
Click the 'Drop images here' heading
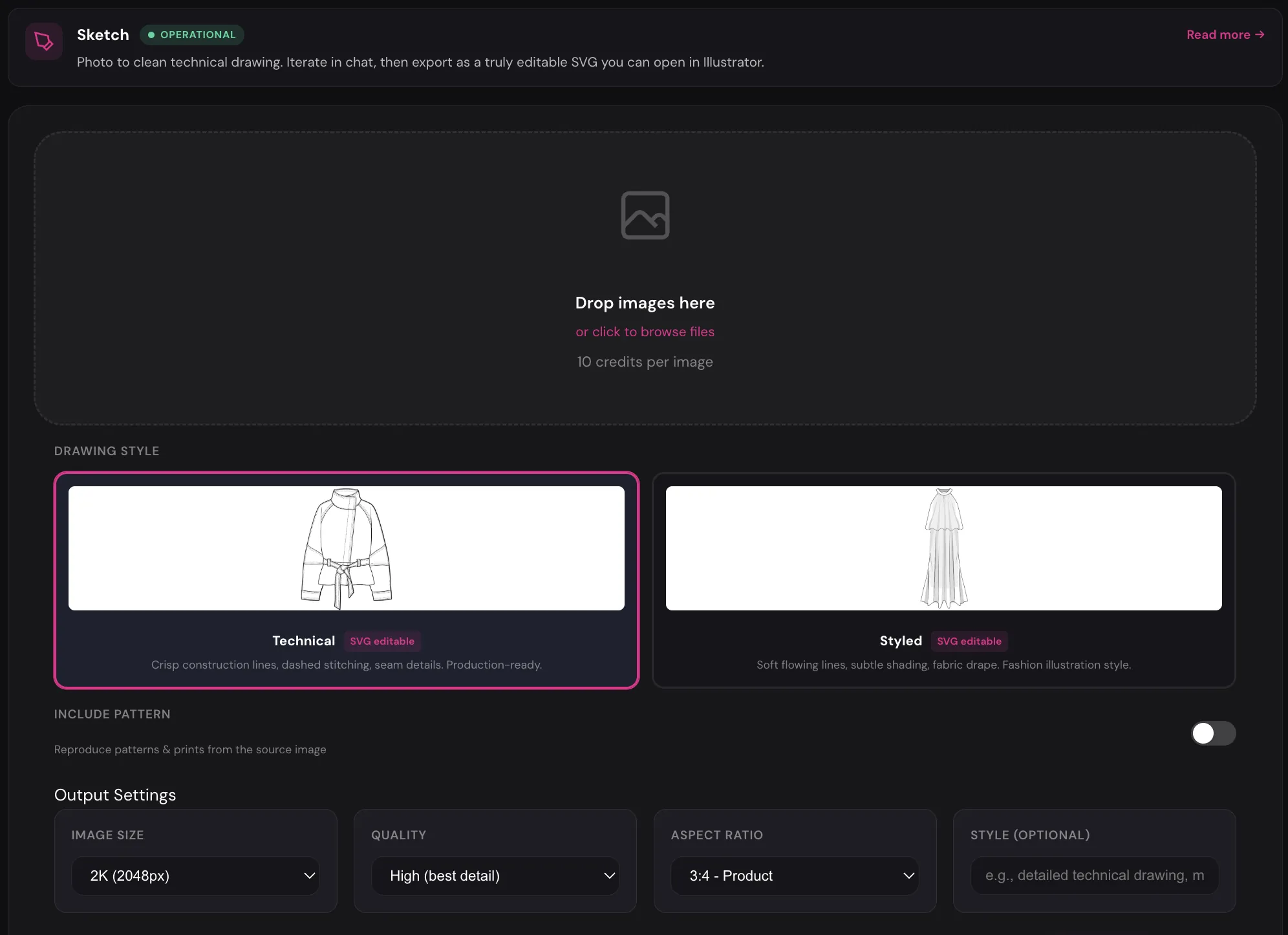(645, 303)
